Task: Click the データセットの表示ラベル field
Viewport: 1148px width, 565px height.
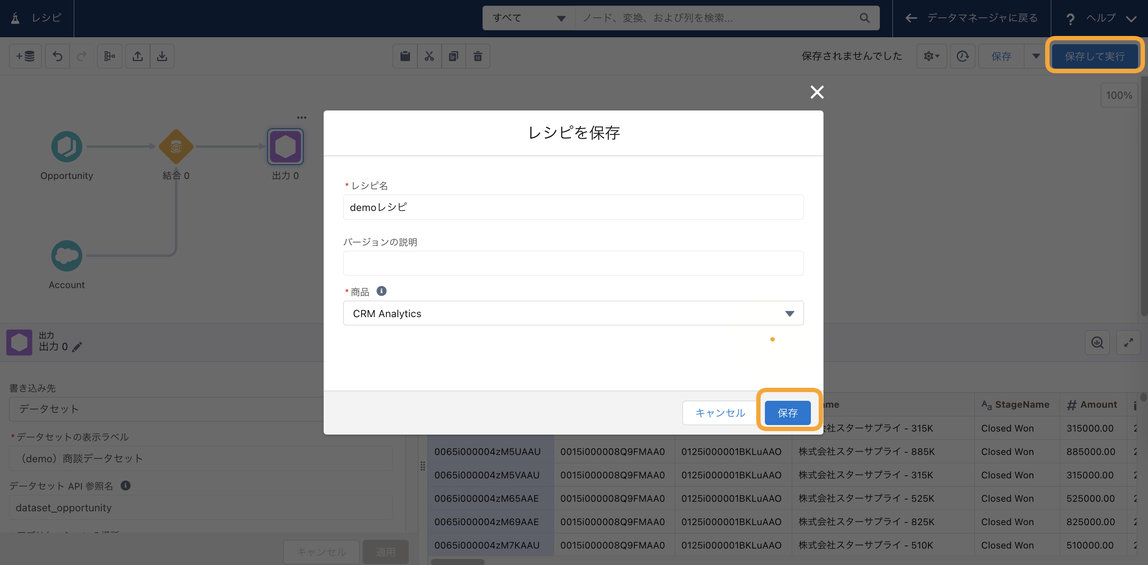Action: tap(201, 458)
